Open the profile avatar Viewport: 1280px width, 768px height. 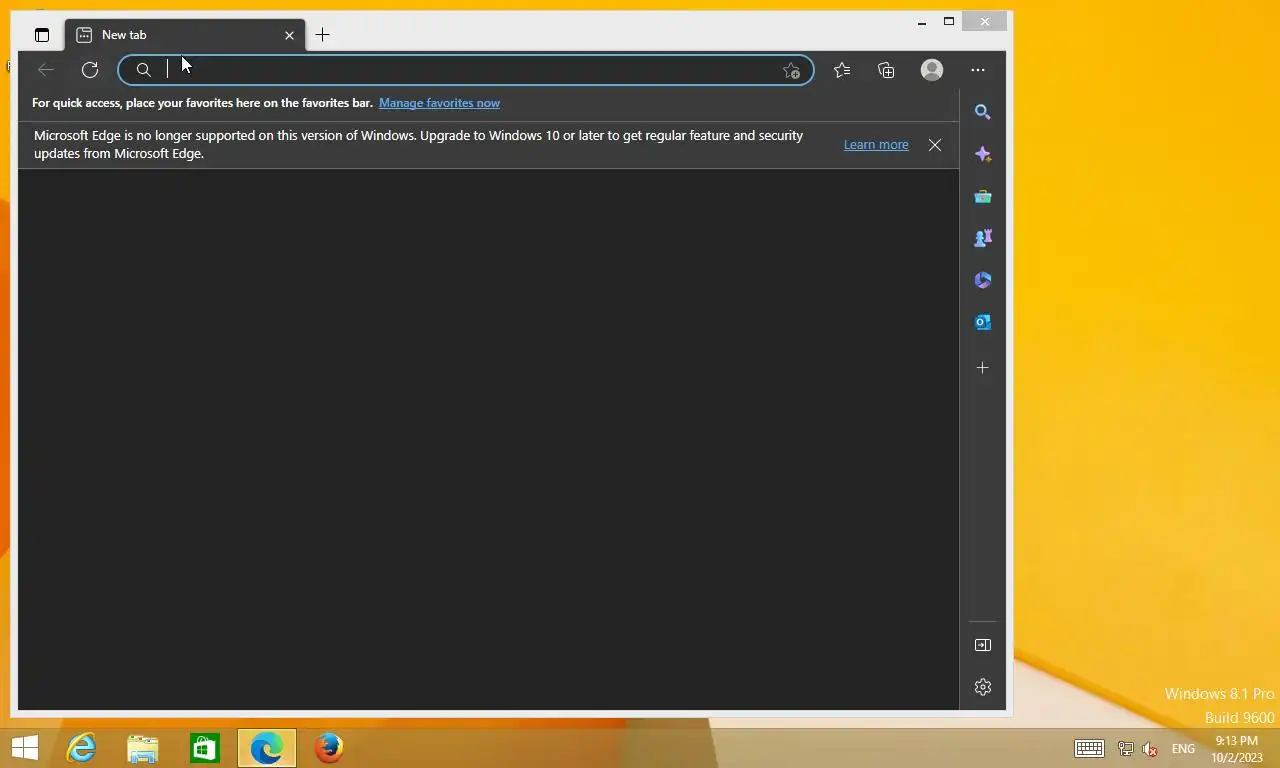point(932,70)
